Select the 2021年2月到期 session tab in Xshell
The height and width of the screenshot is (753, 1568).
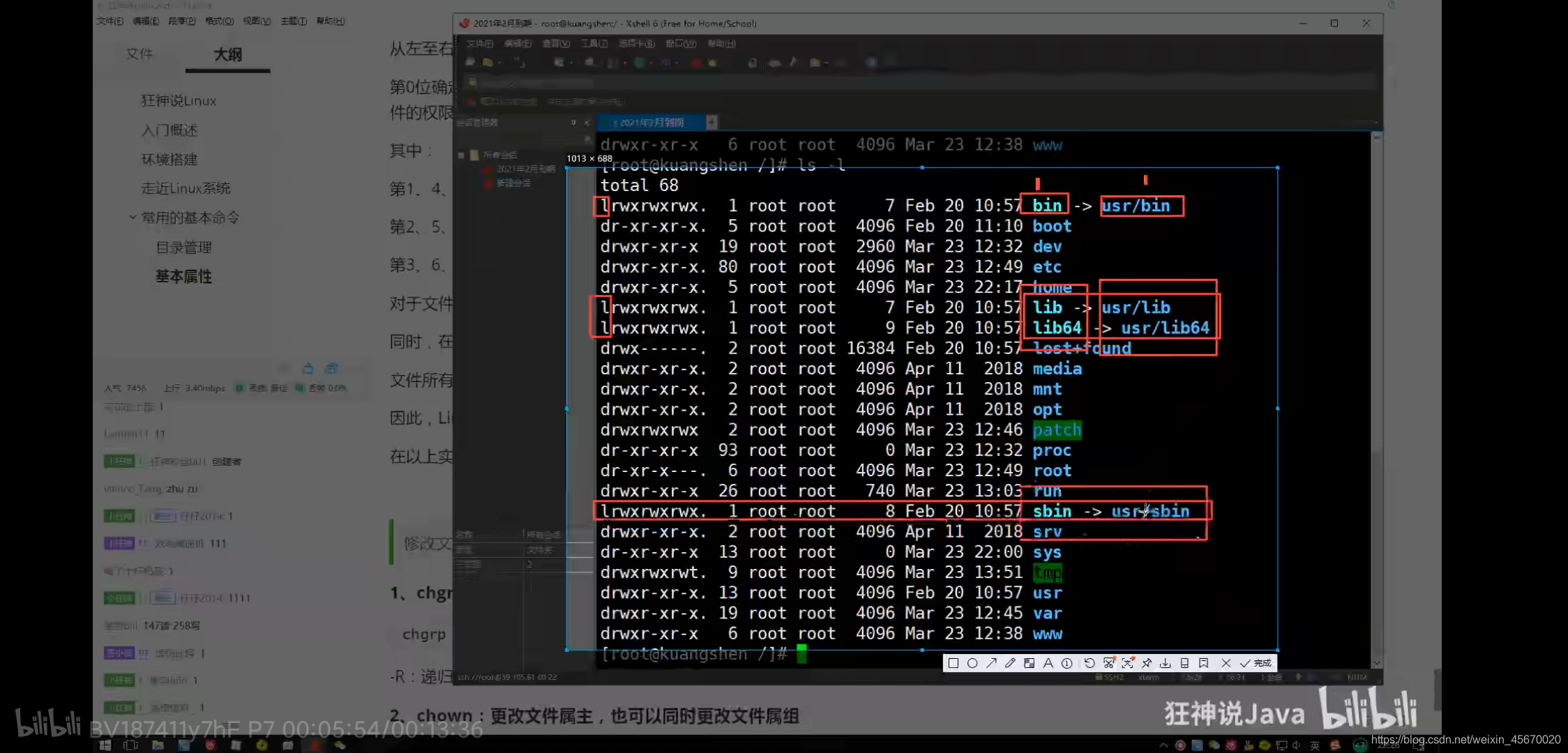point(651,123)
